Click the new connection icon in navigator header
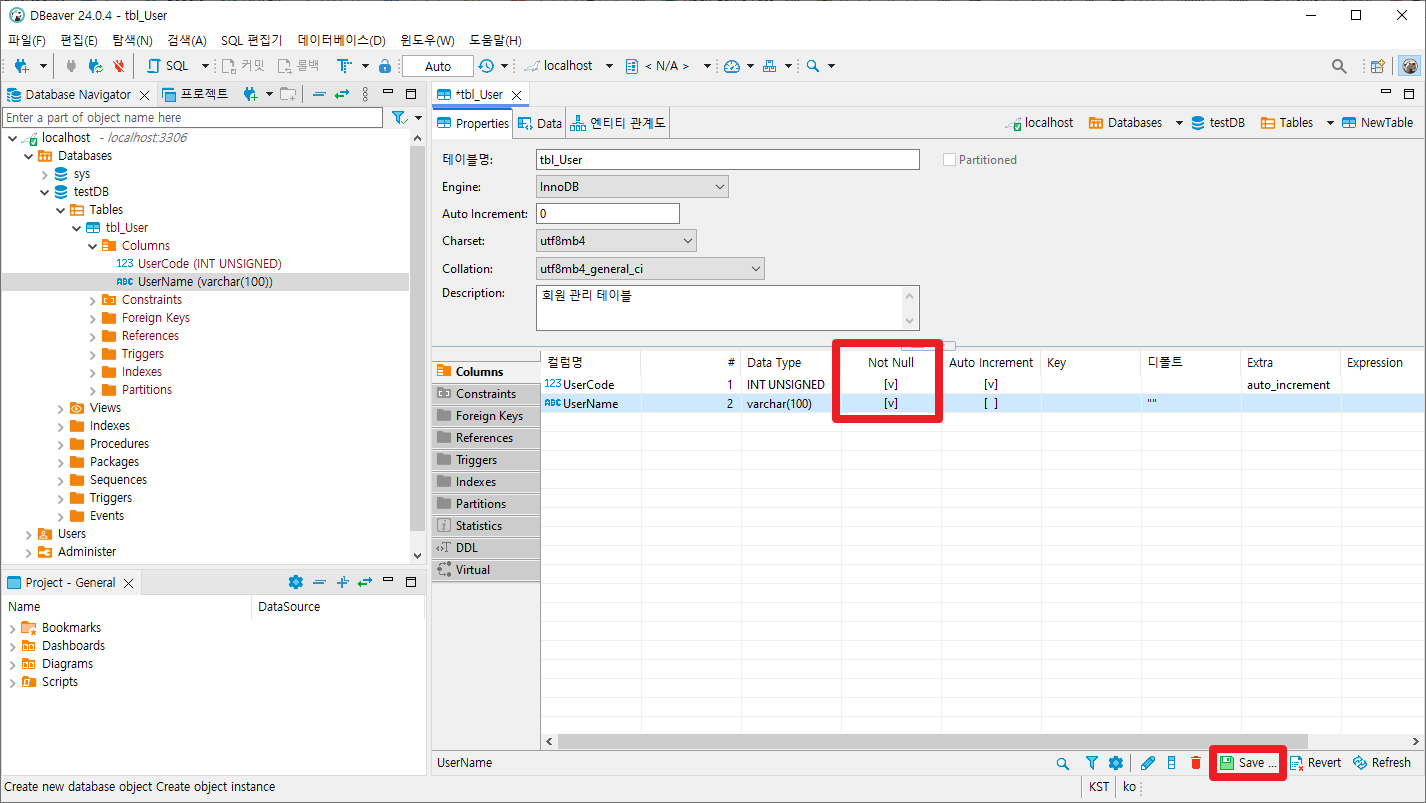Viewport: 1426px width, 803px height. coord(251,94)
